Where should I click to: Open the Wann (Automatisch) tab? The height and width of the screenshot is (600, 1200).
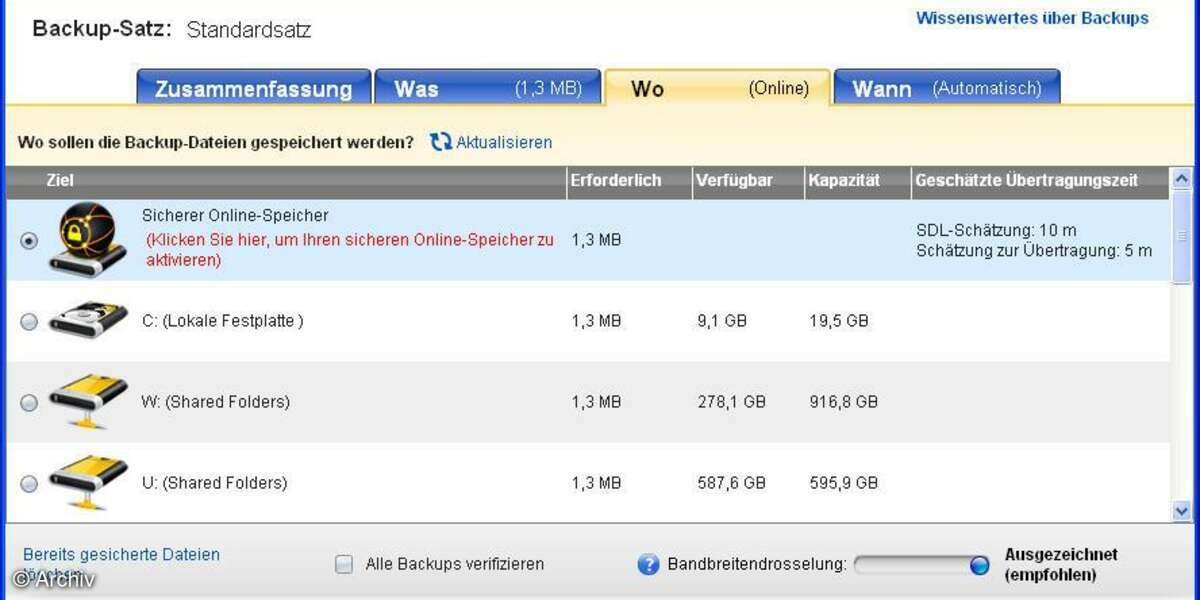946,88
